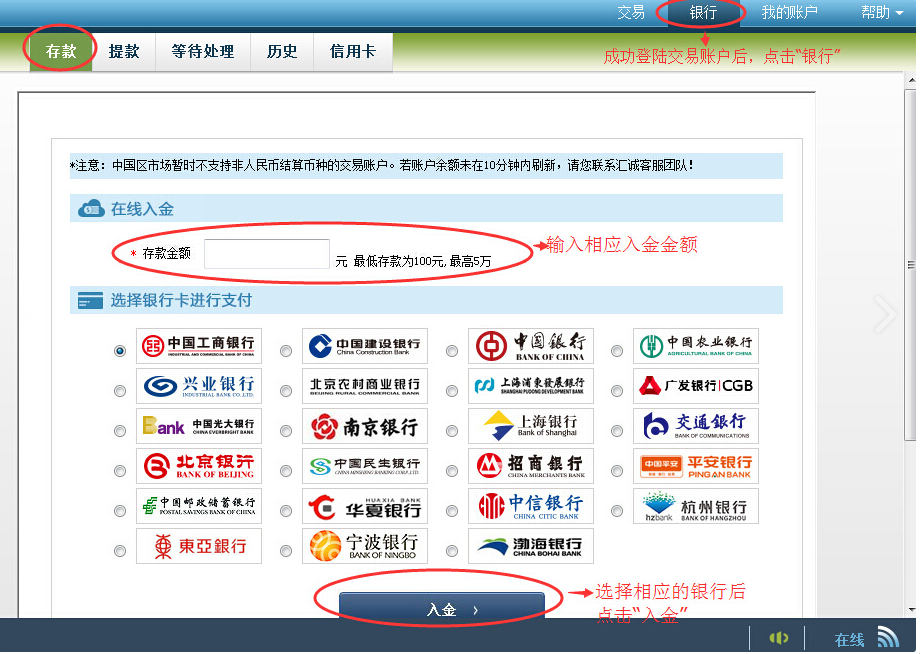
Task: Select the Agricultural Bank of China logo
Action: (696, 347)
